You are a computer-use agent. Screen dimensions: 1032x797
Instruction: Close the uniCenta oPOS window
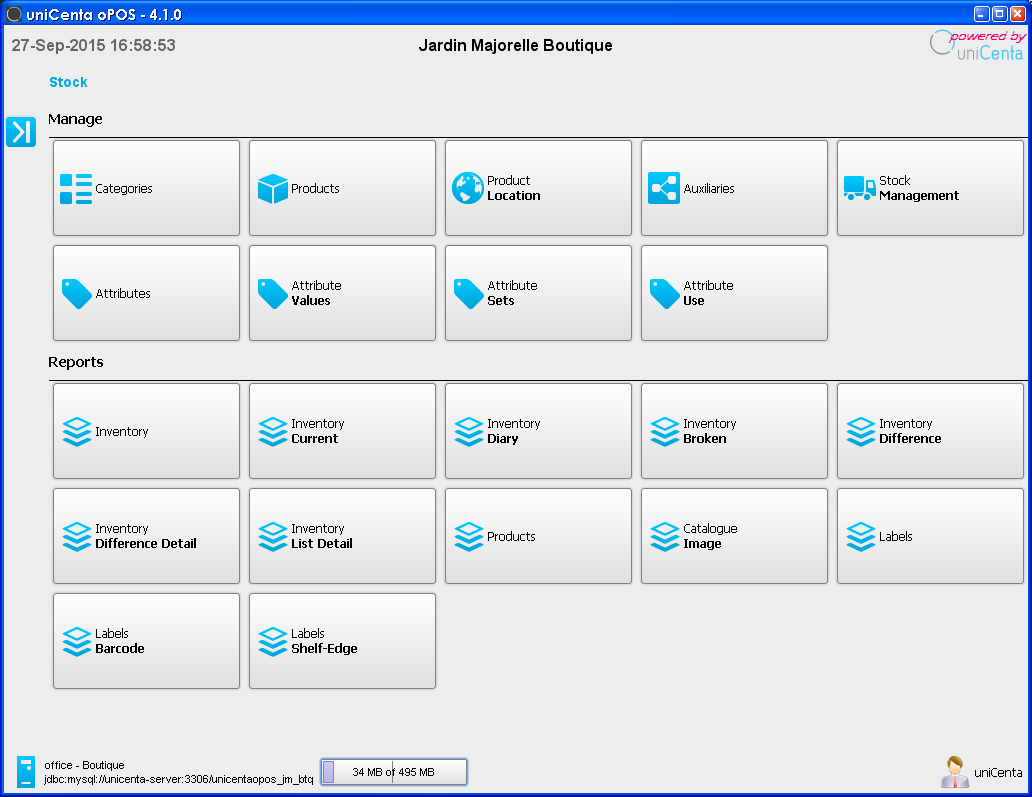pos(1018,14)
